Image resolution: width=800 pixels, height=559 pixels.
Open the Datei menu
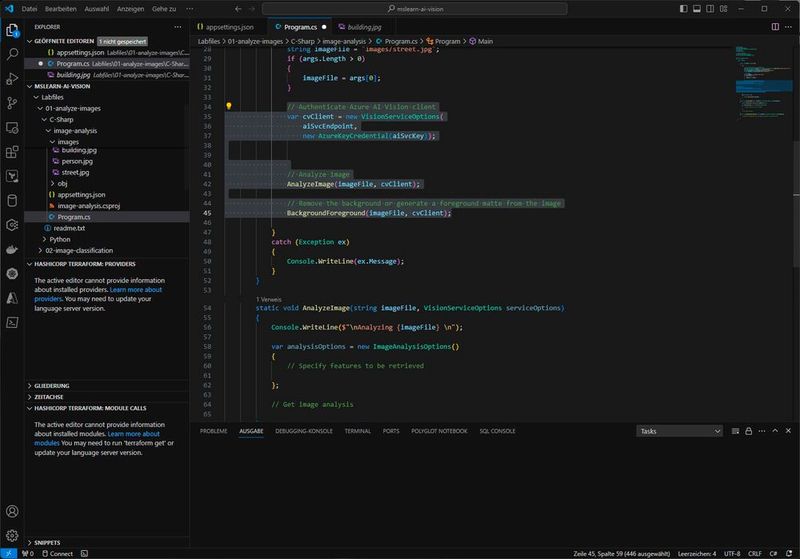pyautogui.click(x=29, y=9)
